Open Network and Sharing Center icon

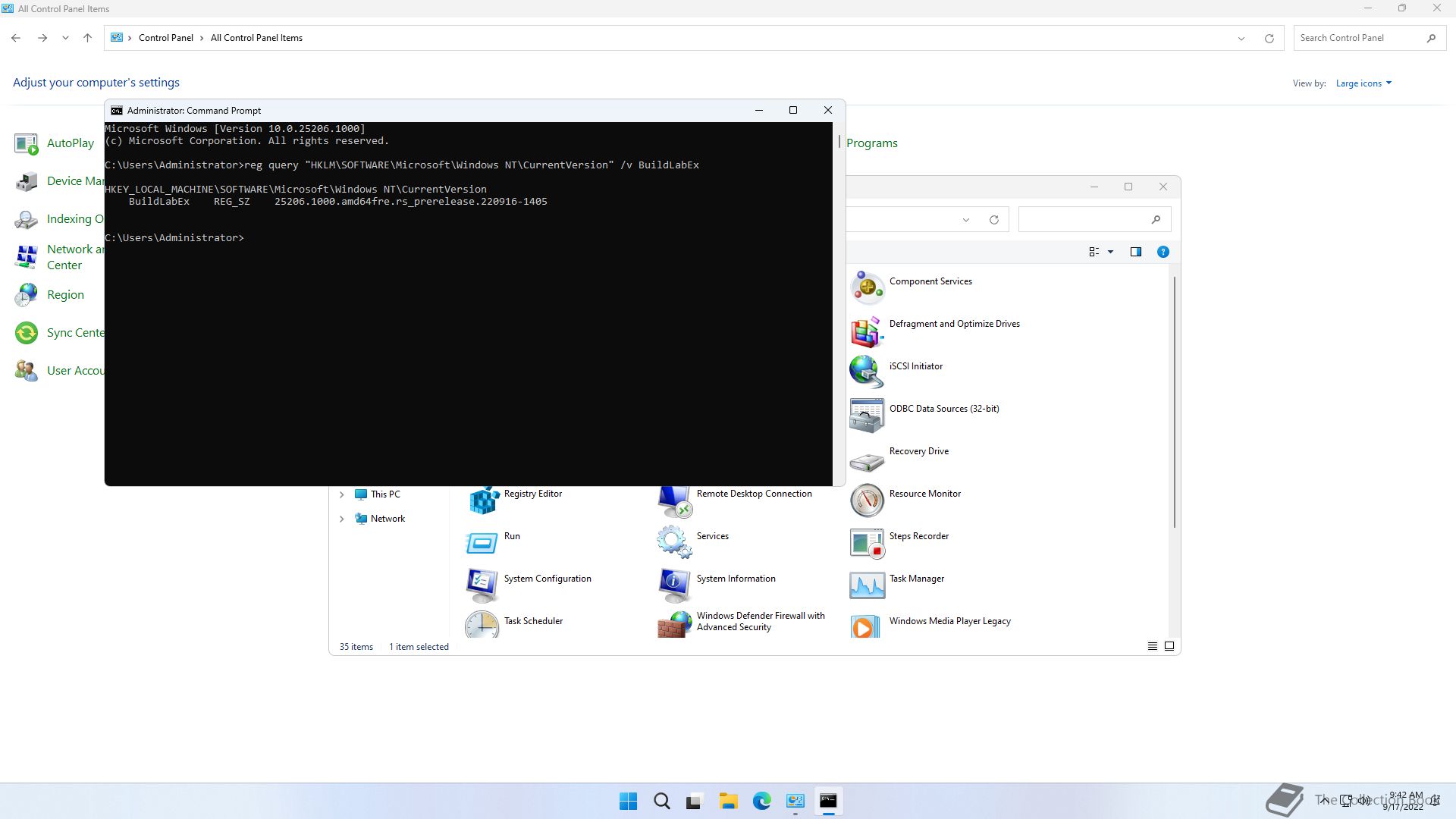26,257
